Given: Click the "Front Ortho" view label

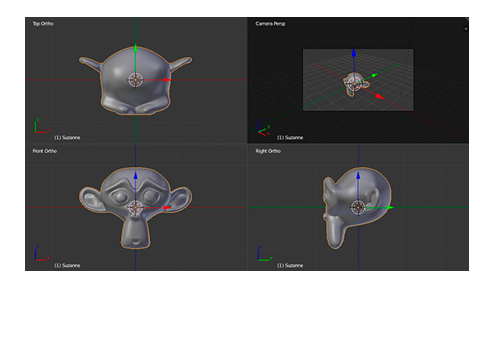Looking at the screenshot, I should (x=45, y=151).
